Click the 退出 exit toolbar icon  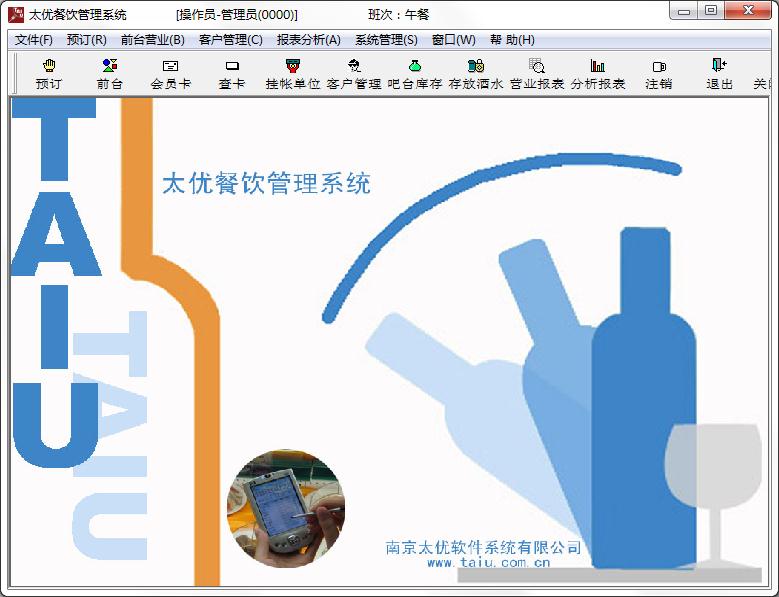pyautogui.click(x=719, y=74)
